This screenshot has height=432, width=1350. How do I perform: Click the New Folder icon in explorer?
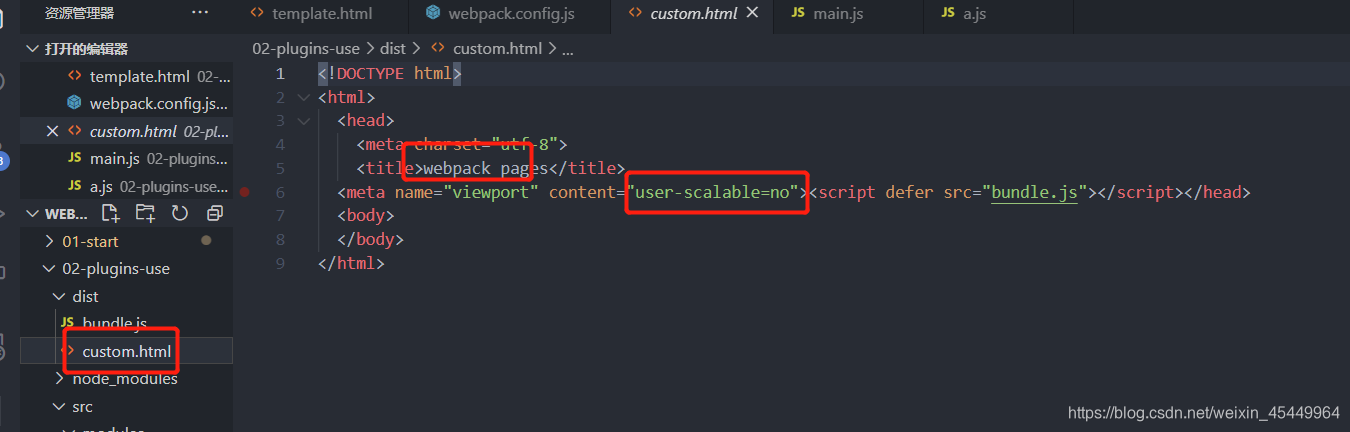(x=145, y=213)
